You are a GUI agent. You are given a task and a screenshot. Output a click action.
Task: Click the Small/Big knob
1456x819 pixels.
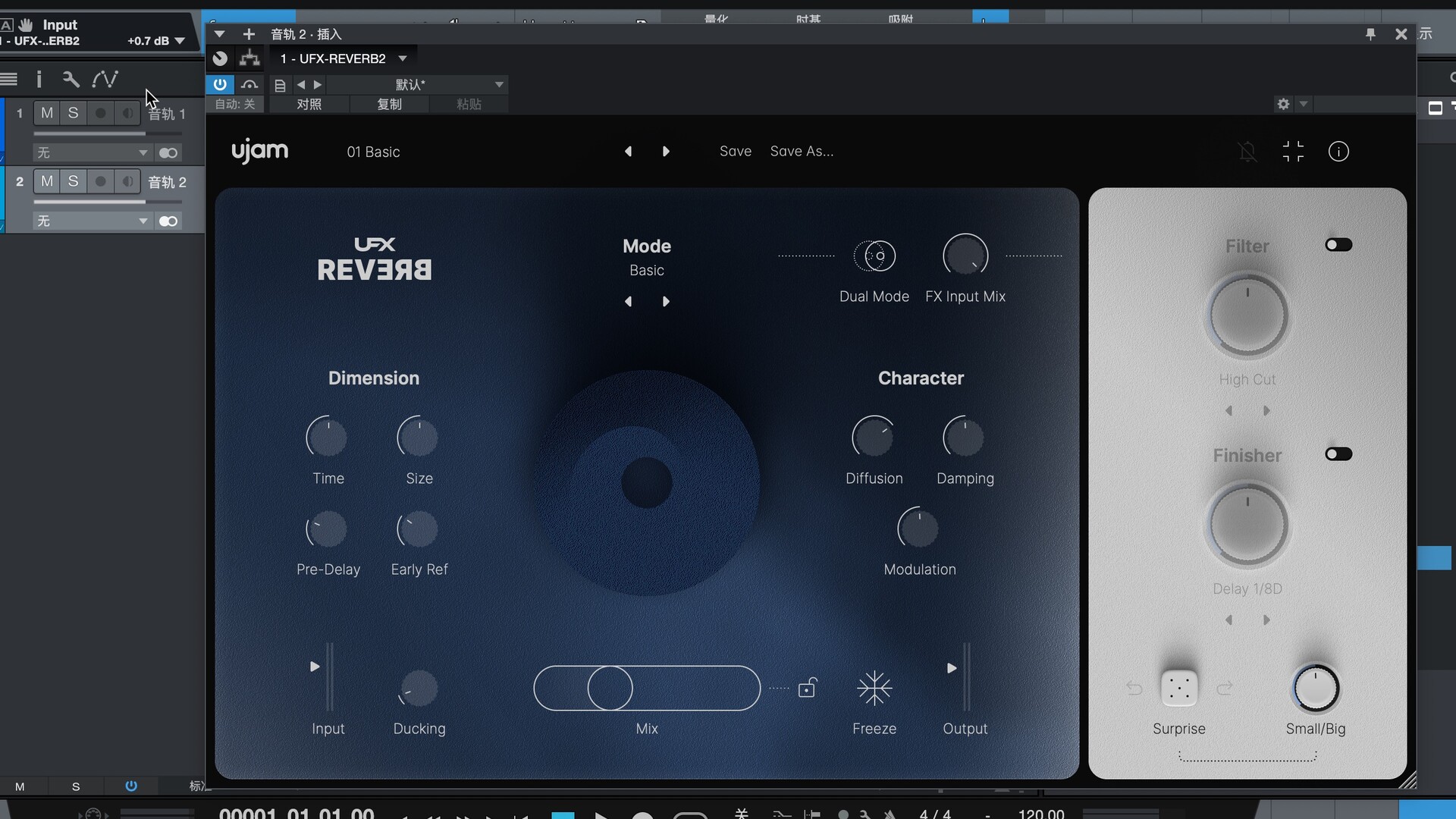pyautogui.click(x=1316, y=689)
